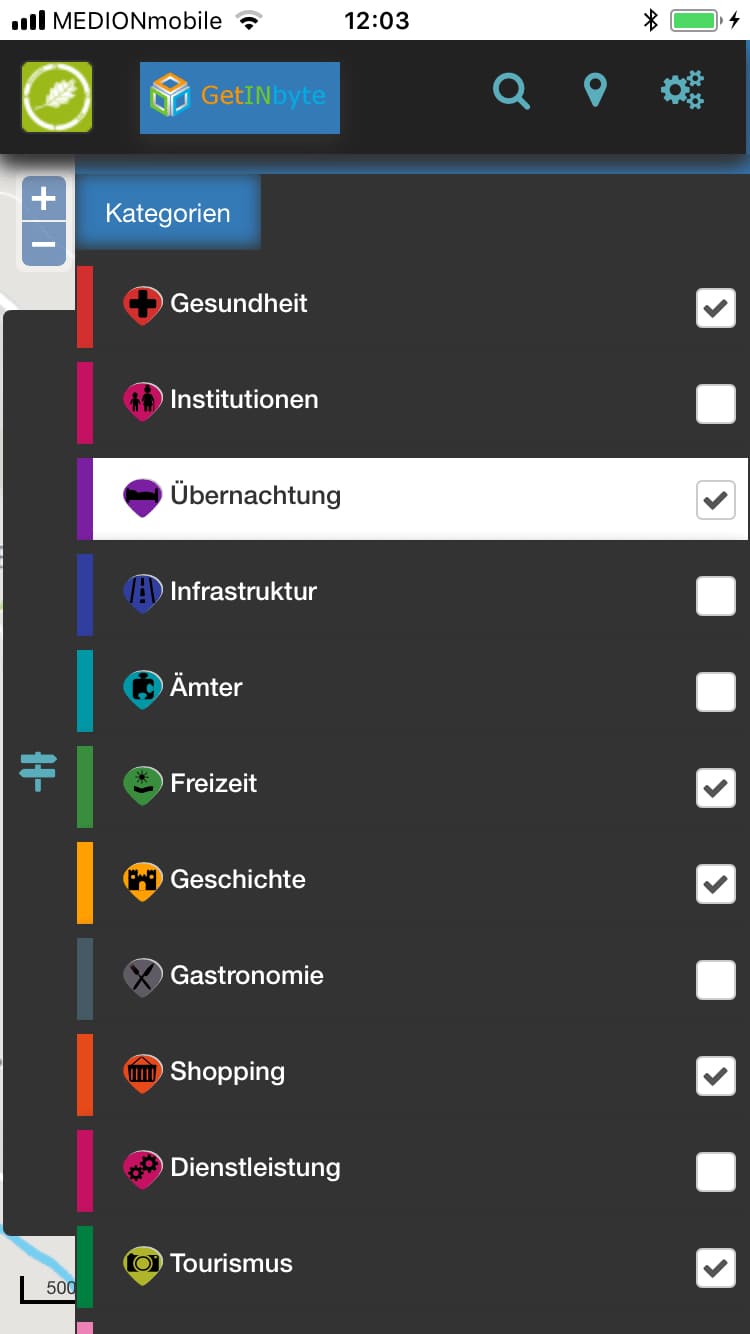Screen dimensions: 750x1334
Task: Click the Tourismus camera icon
Action: click(142, 1264)
